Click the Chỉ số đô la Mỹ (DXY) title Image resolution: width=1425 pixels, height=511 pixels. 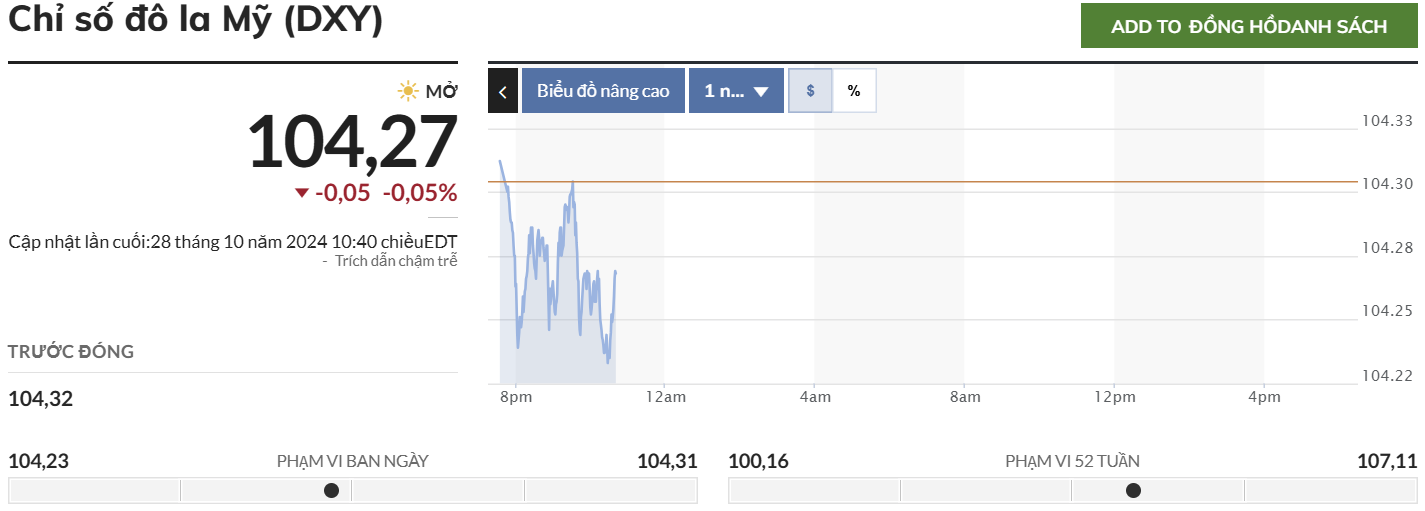[x=196, y=20]
